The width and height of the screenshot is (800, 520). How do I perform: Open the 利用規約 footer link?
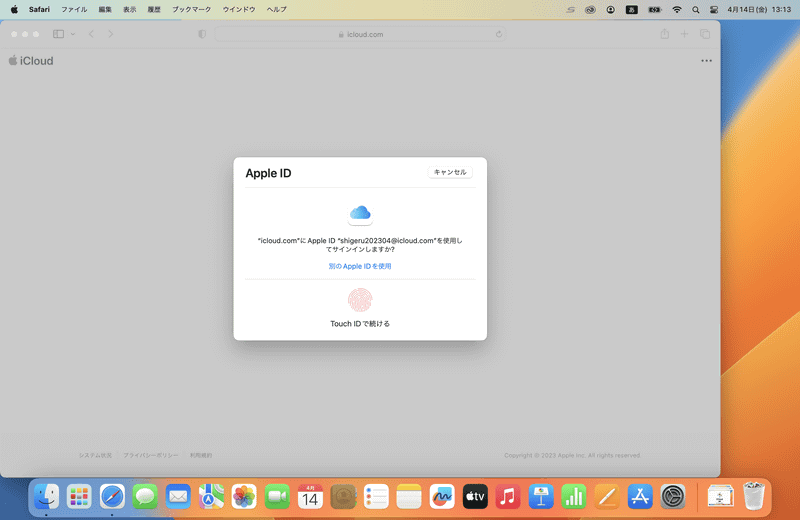[x=201, y=455]
